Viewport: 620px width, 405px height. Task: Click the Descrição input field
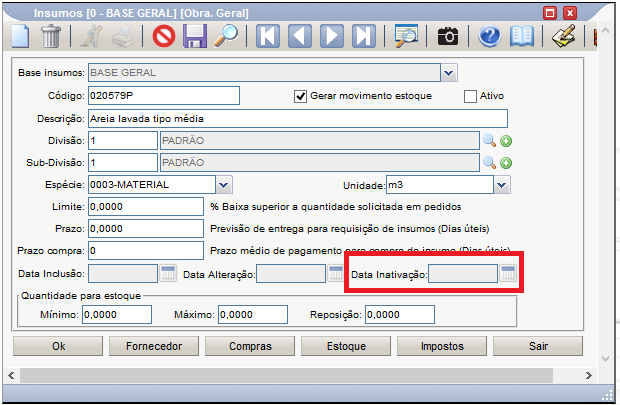coord(298,119)
